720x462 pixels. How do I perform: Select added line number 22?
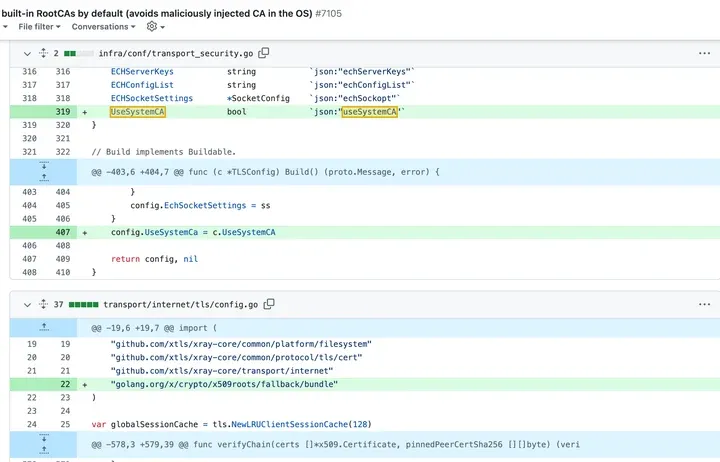point(65,384)
